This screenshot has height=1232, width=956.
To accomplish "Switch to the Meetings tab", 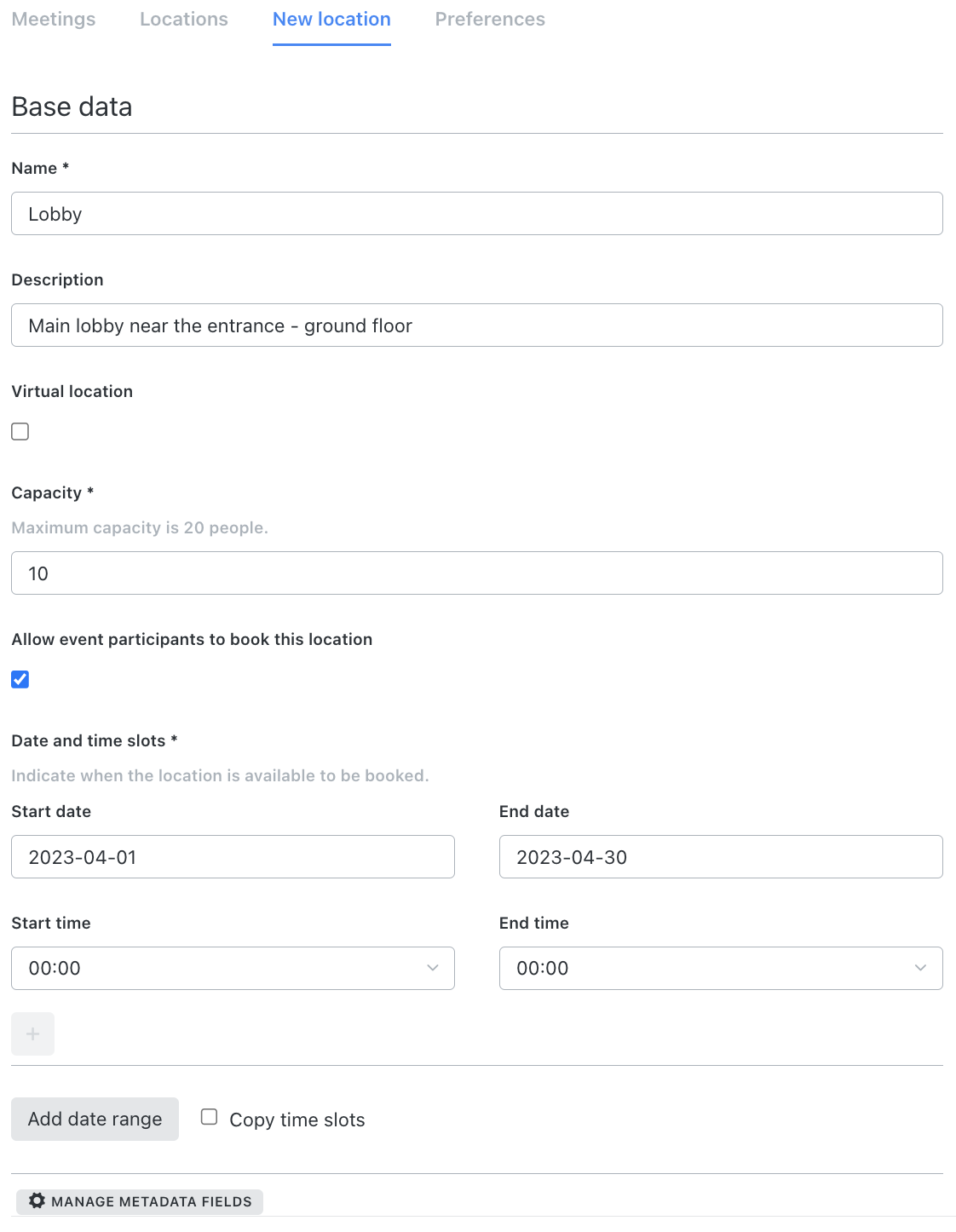I will click(x=53, y=19).
